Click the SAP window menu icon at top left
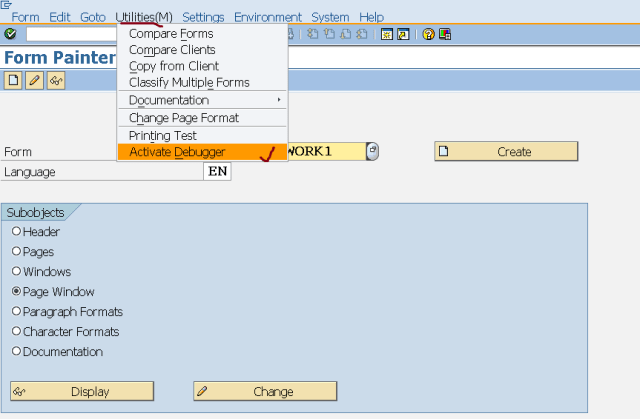 pyautogui.click(x=6, y=5)
